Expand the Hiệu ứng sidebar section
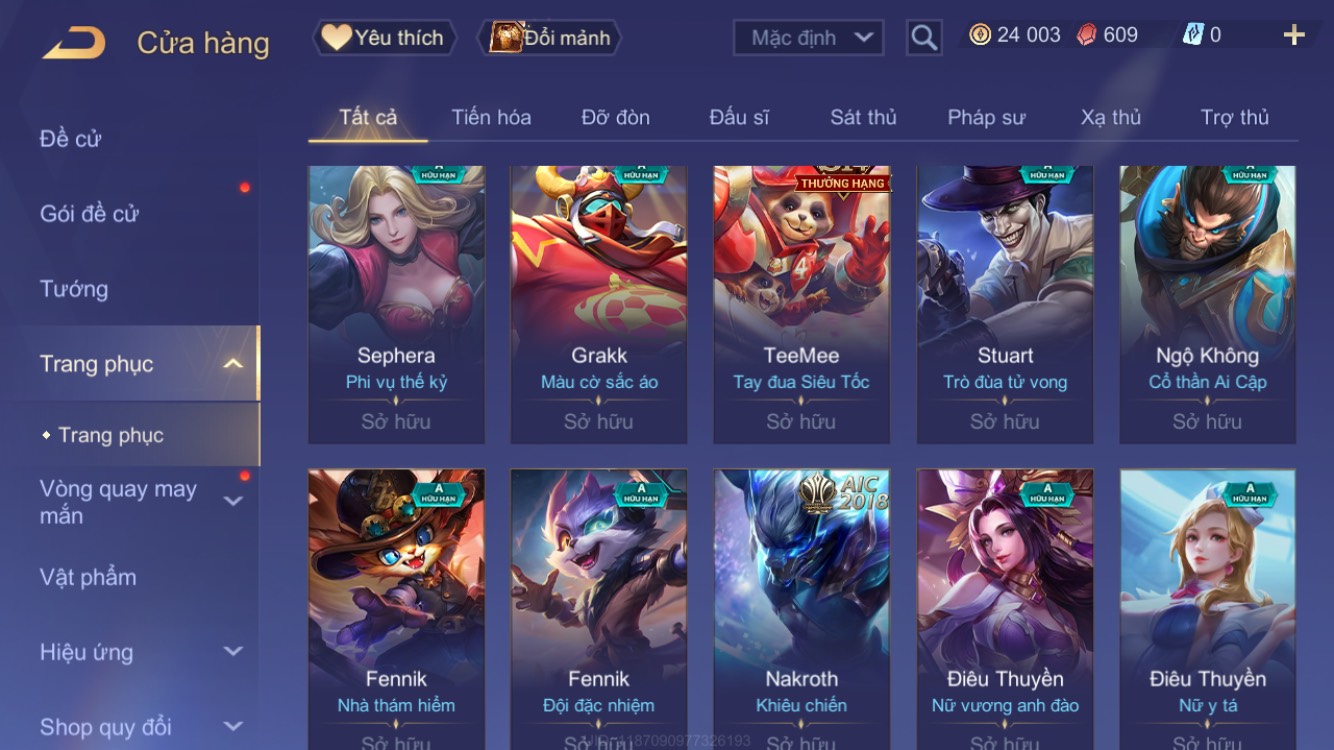Image resolution: width=1334 pixels, height=750 pixels. click(x=232, y=652)
